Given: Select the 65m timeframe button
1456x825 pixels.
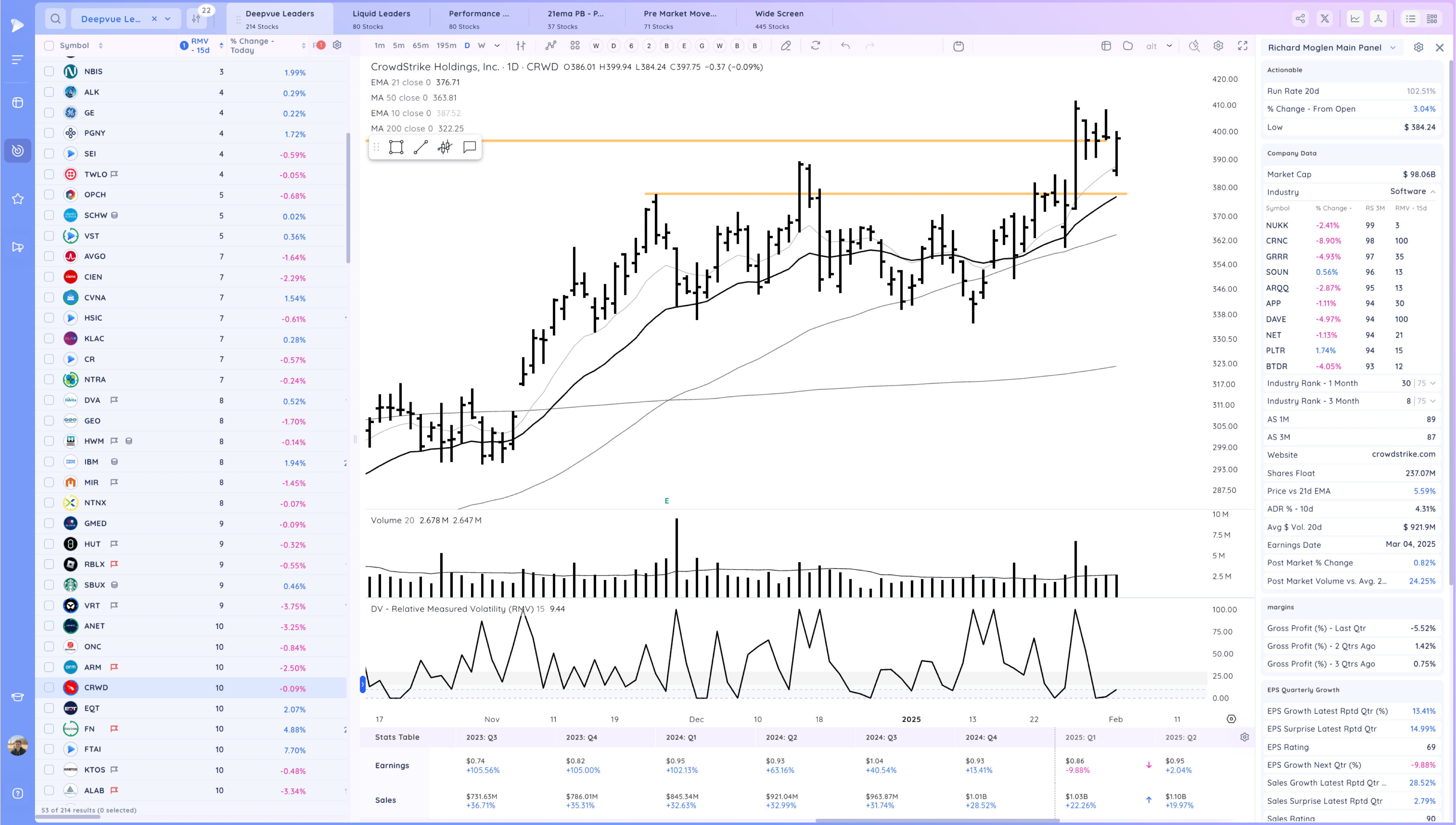Looking at the screenshot, I should coord(420,46).
